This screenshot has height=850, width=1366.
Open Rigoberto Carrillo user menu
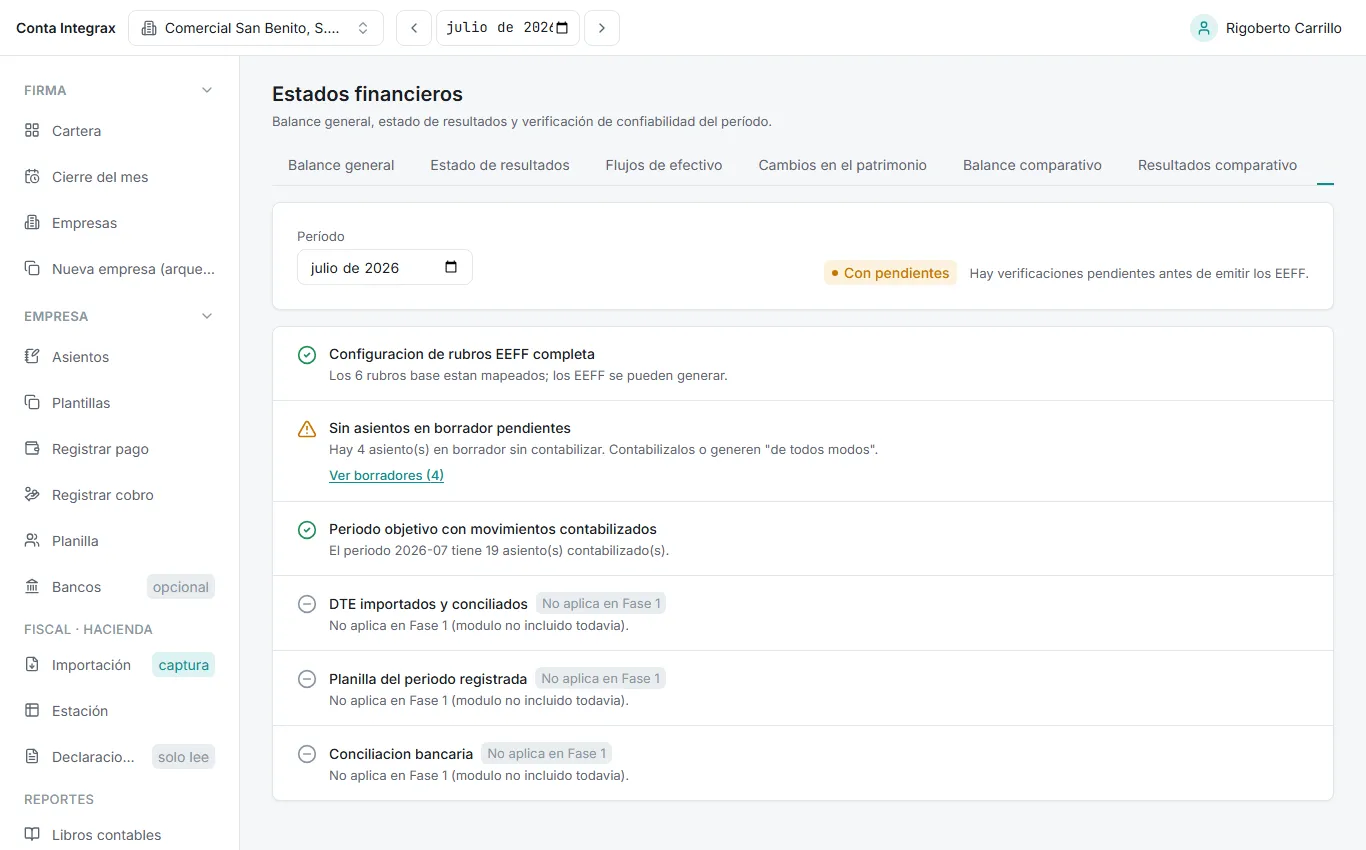(x=1266, y=28)
